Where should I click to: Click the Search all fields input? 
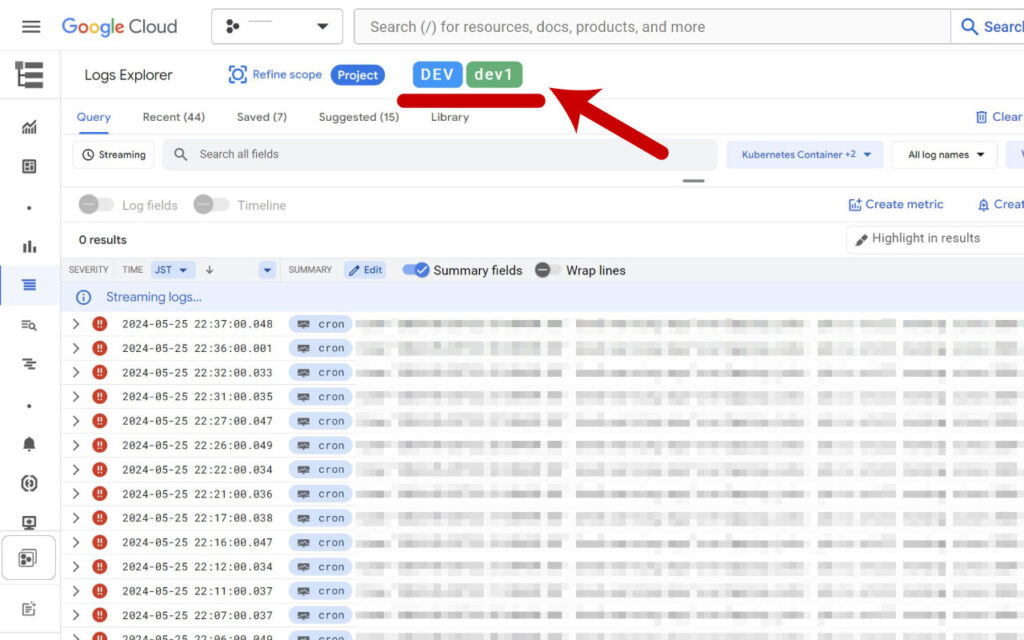[440, 154]
